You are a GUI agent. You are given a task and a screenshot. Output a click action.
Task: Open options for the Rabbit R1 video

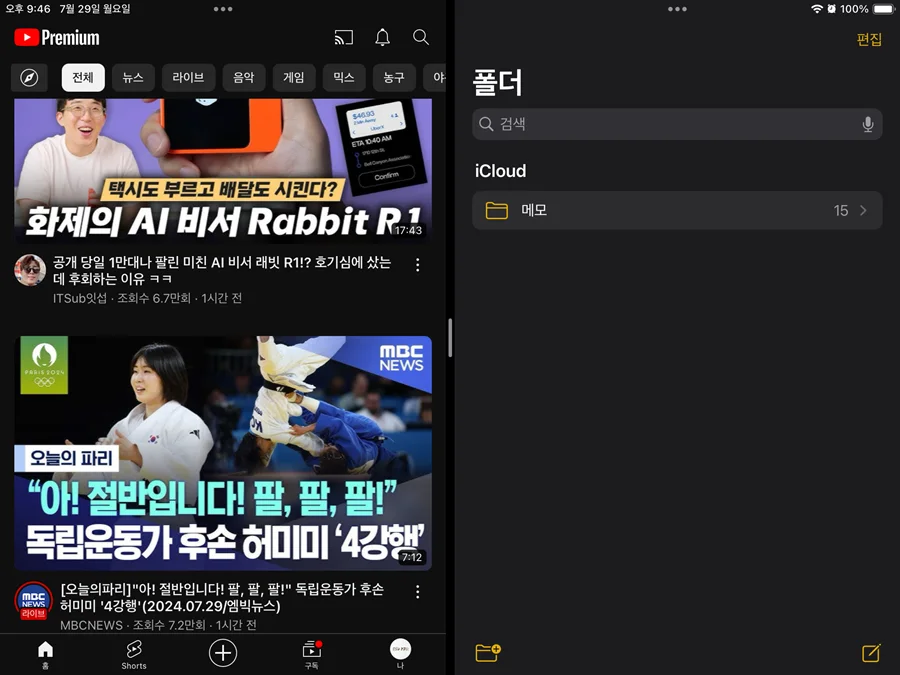[417, 264]
